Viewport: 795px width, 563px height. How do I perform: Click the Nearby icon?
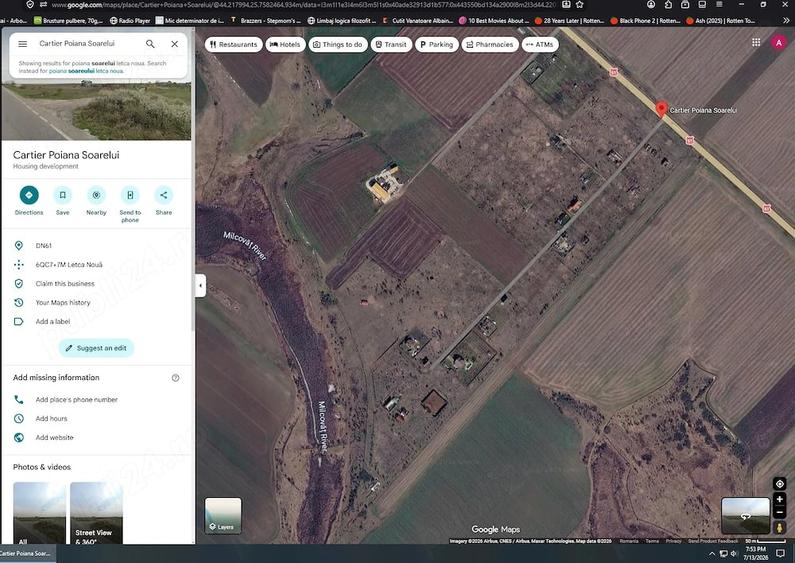pyautogui.click(x=96, y=195)
